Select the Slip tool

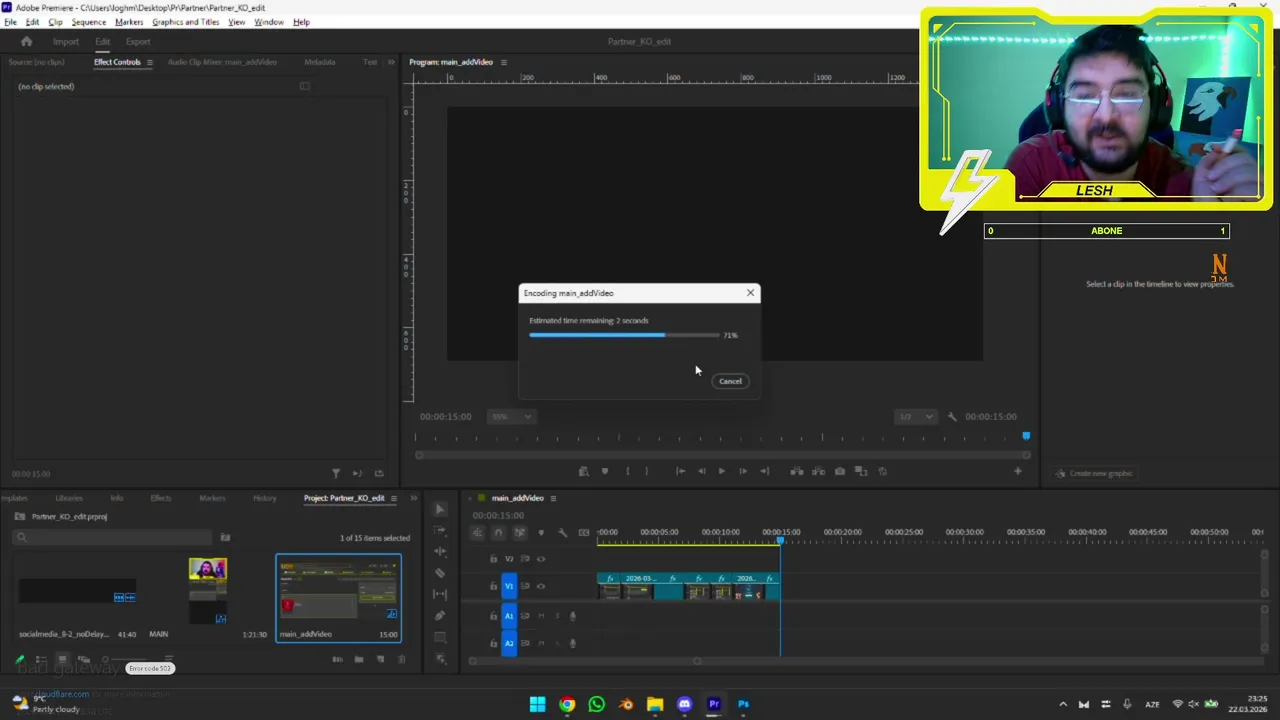(x=440, y=594)
